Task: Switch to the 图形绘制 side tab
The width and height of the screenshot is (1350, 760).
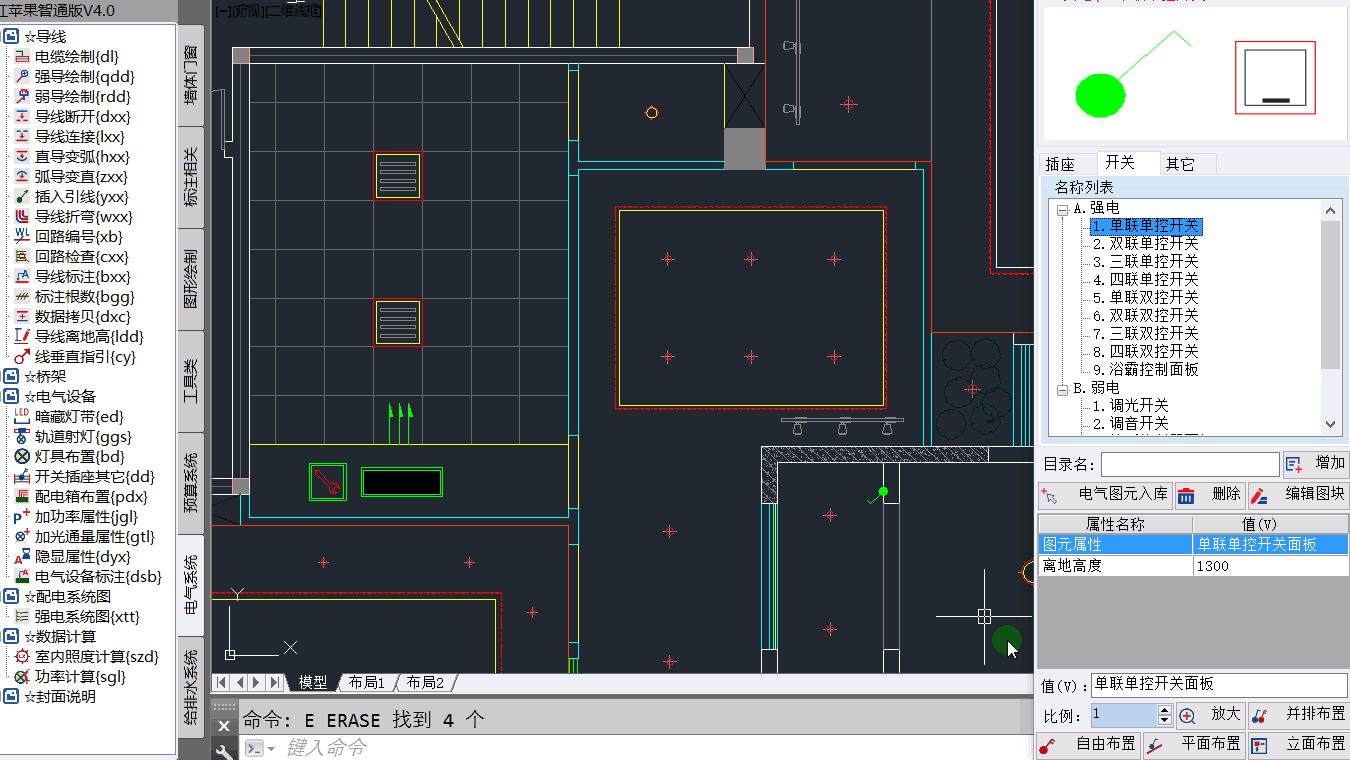Action: coord(191,279)
